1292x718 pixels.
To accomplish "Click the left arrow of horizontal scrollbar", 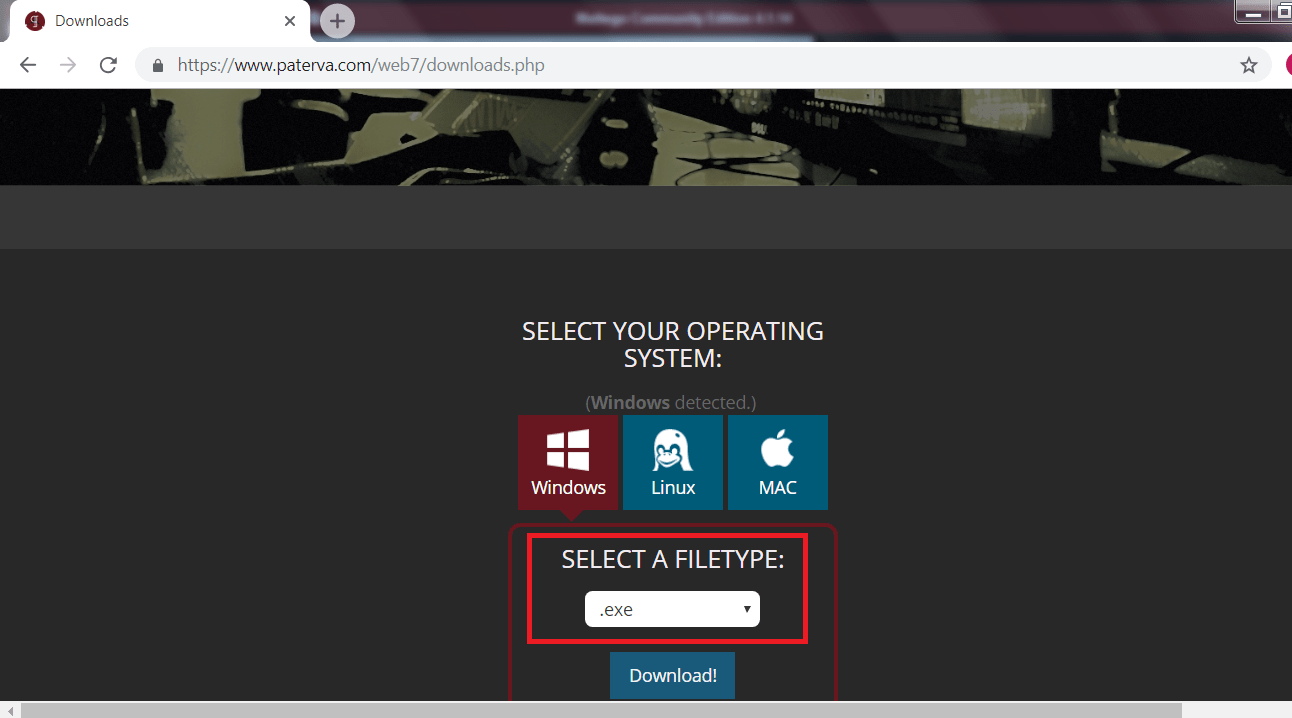I will pyautogui.click(x=9, y=710).
